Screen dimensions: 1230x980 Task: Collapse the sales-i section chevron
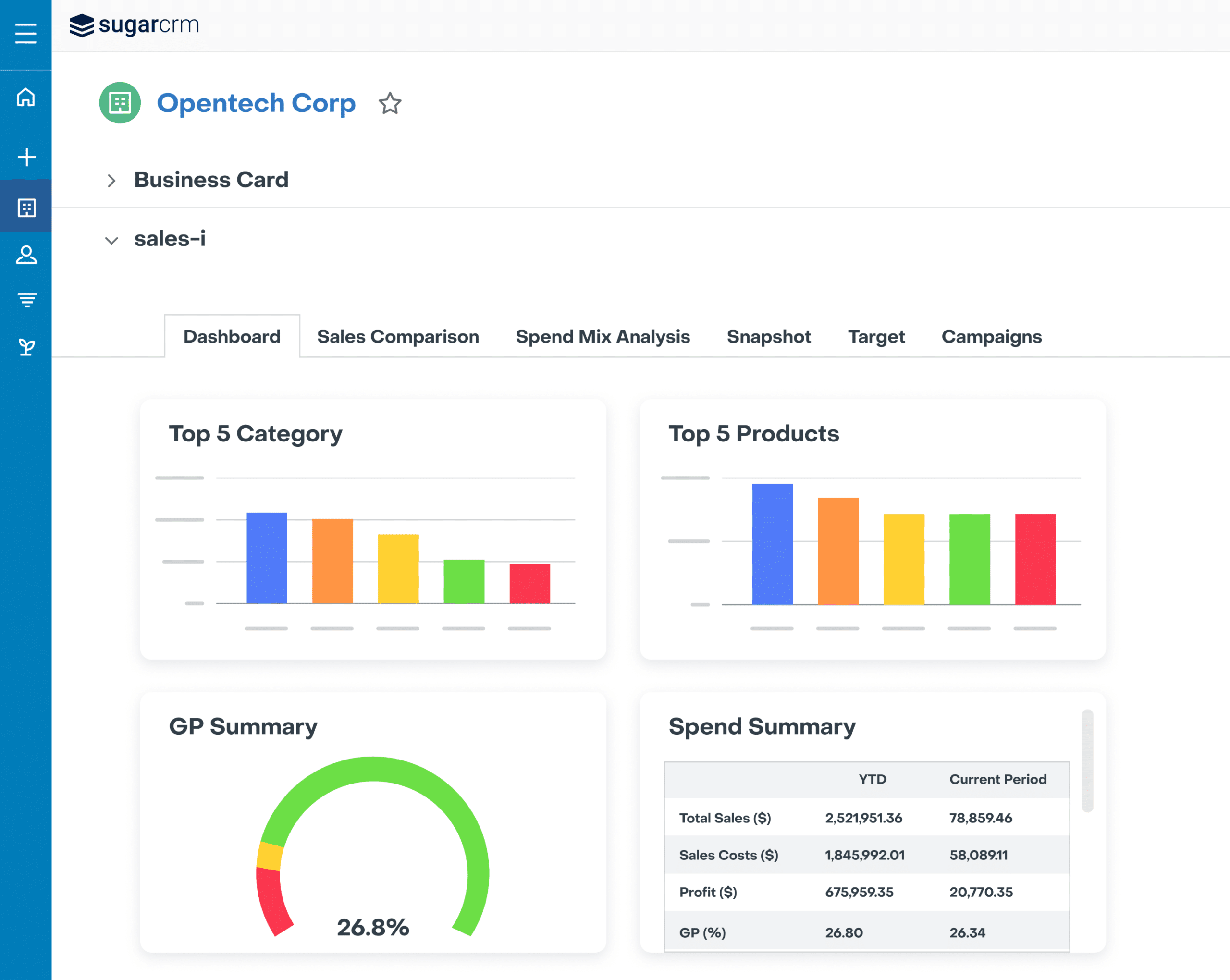point(112,240)
